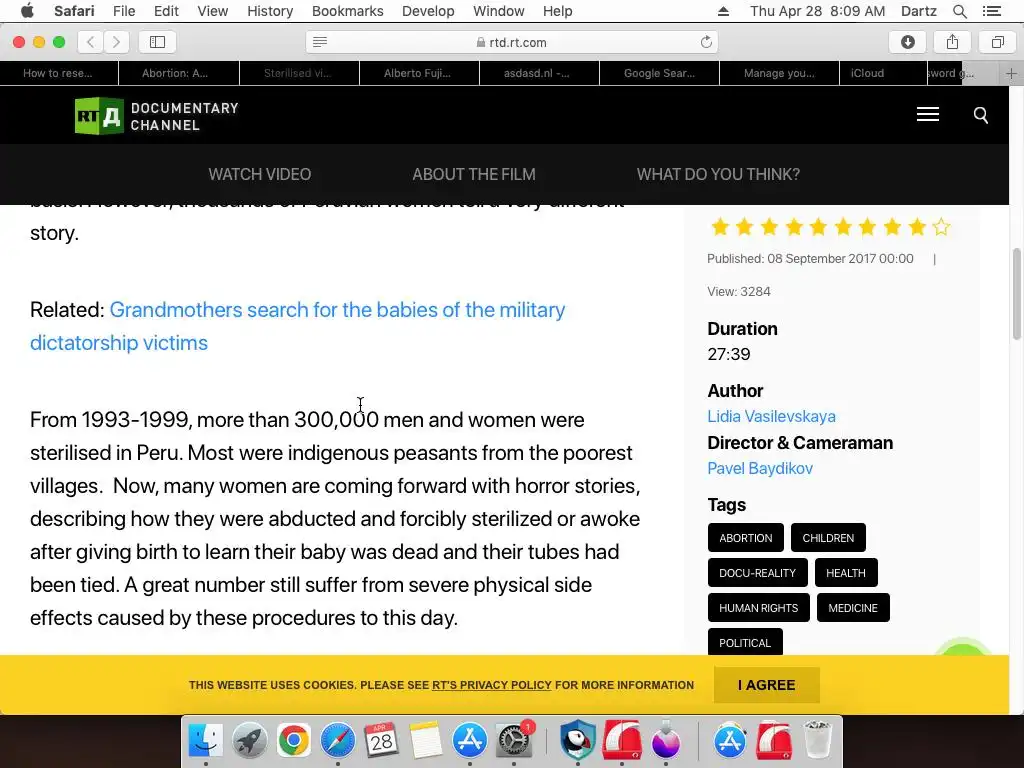Open the puffin shield app in Dock

[x=577, y=740]
